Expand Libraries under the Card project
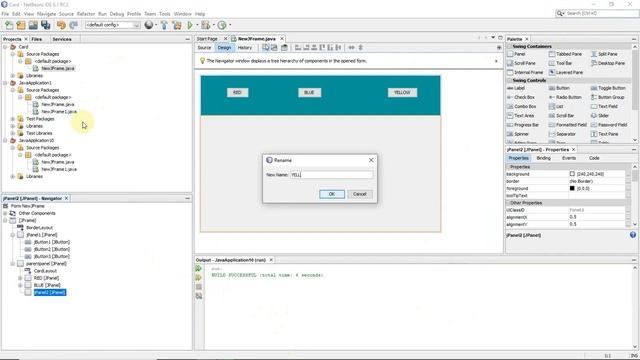640x360 pixels. pos(13,76)
